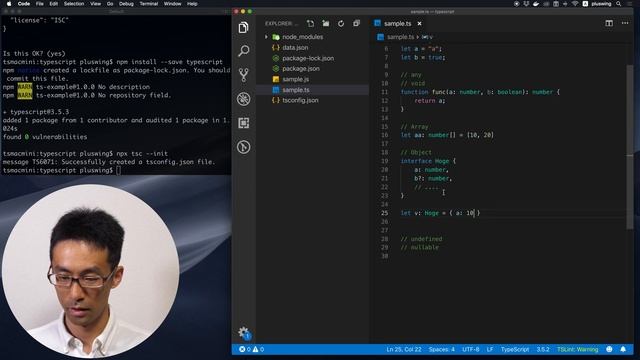This screenshot has width=640, height=360.
Task: Click the terminal prompt line
Action: (x=61, y=170)
